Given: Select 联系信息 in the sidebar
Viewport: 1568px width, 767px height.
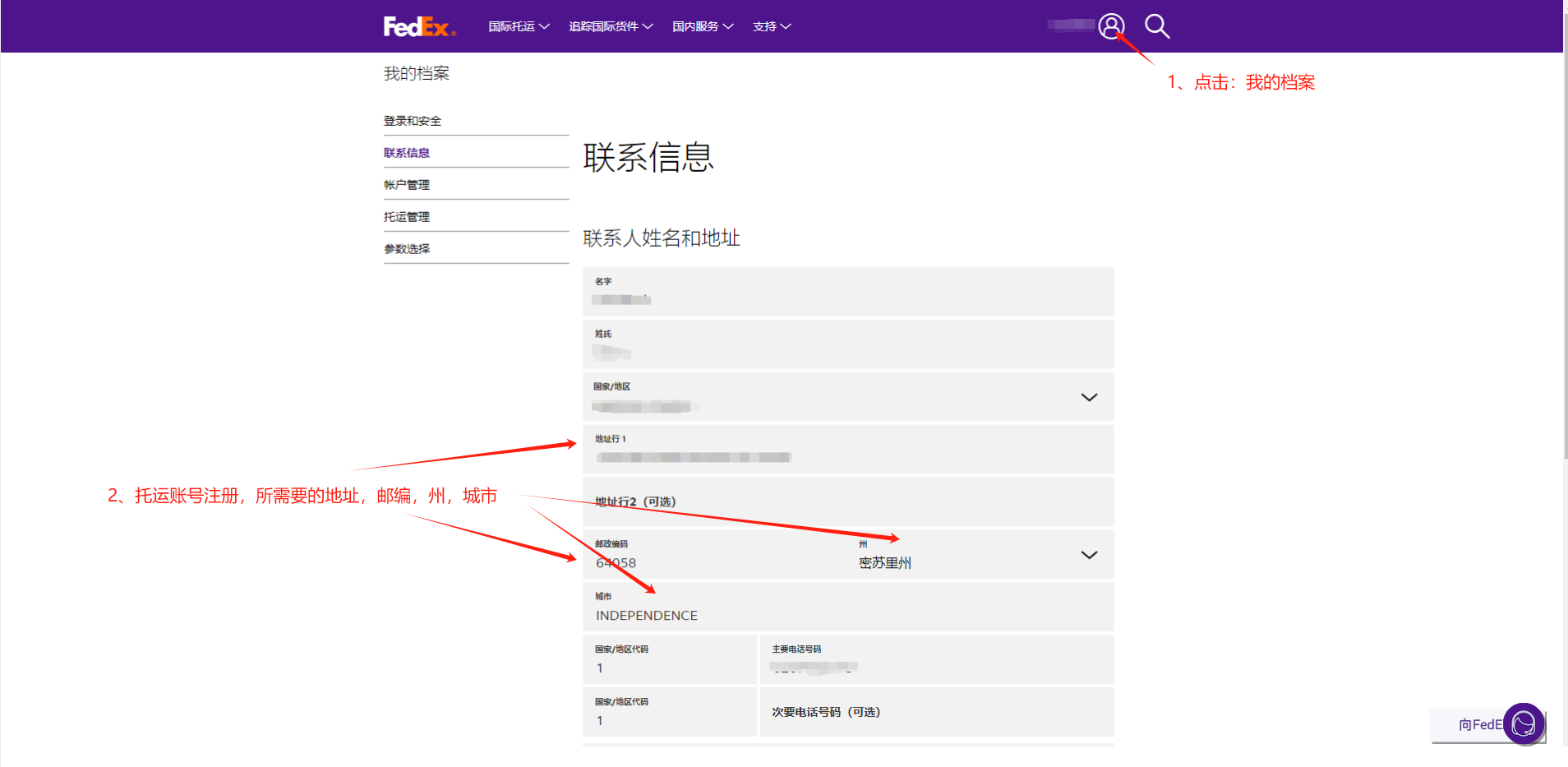Looking at the screenshot, I should tap(407, 153).
